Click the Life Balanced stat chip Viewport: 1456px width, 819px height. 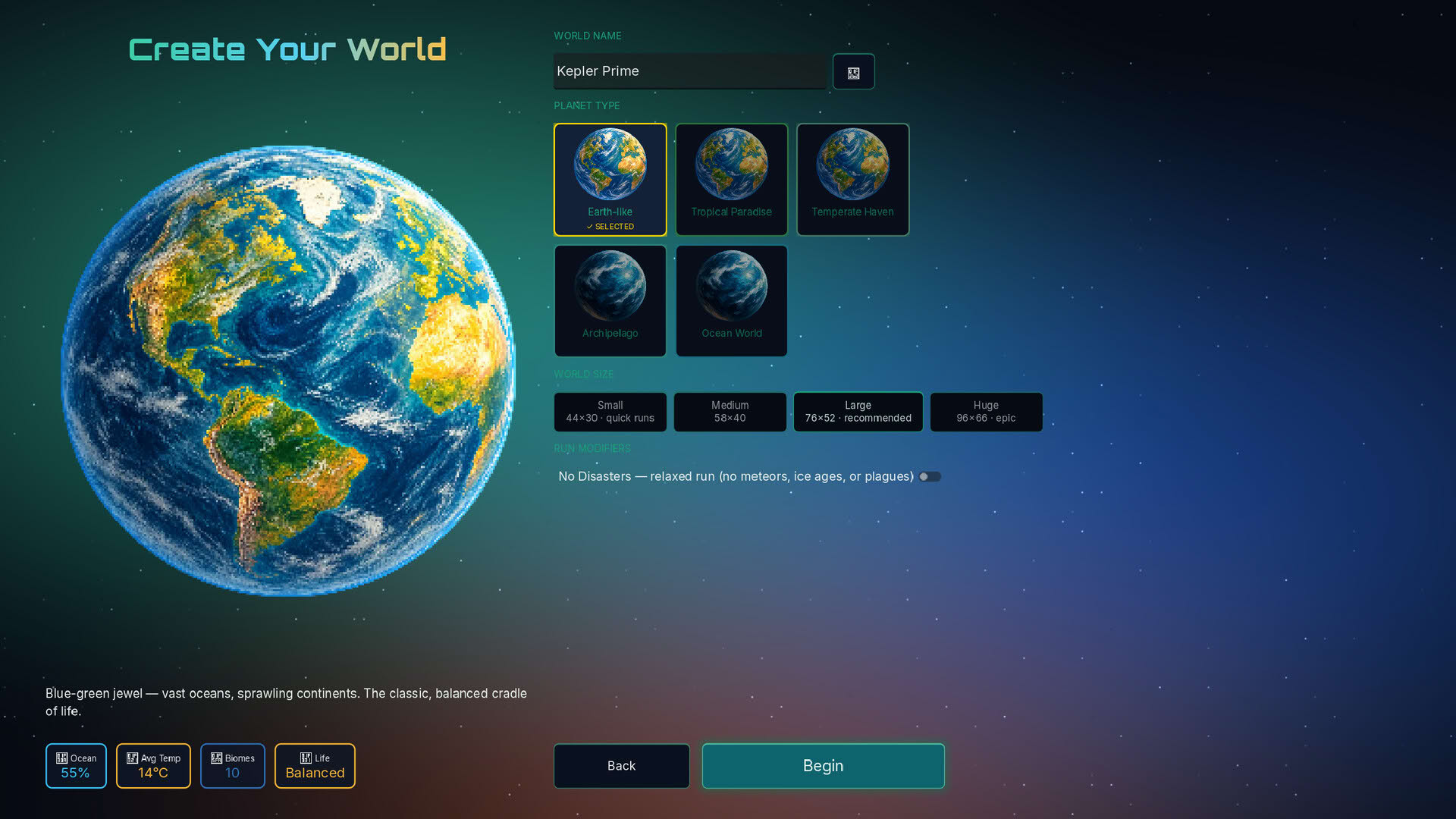[x=315, y=766]
